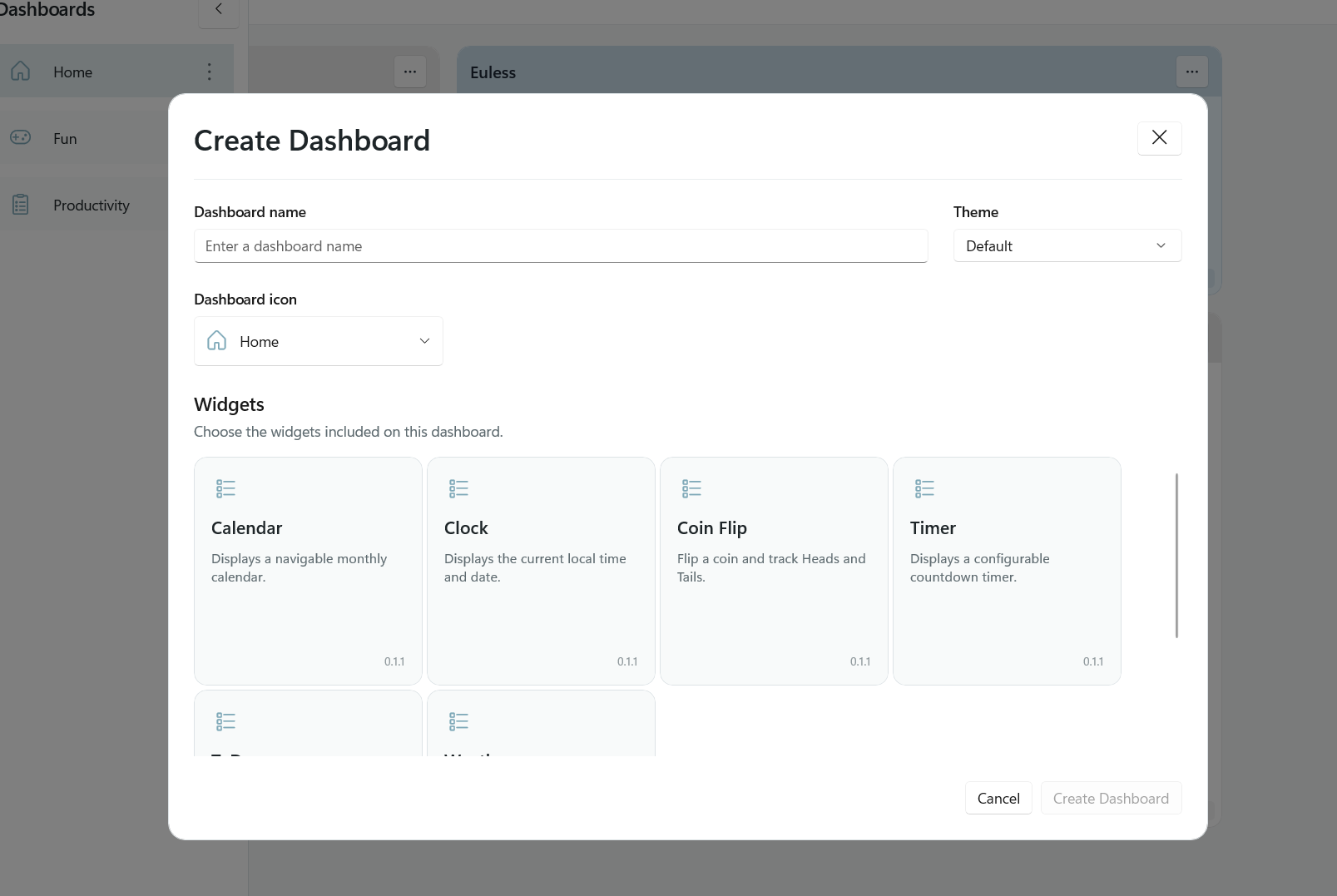Open the Home dashboard options menu
The width and height of the screenshot is (1337, 896).
tap(209, 72)
